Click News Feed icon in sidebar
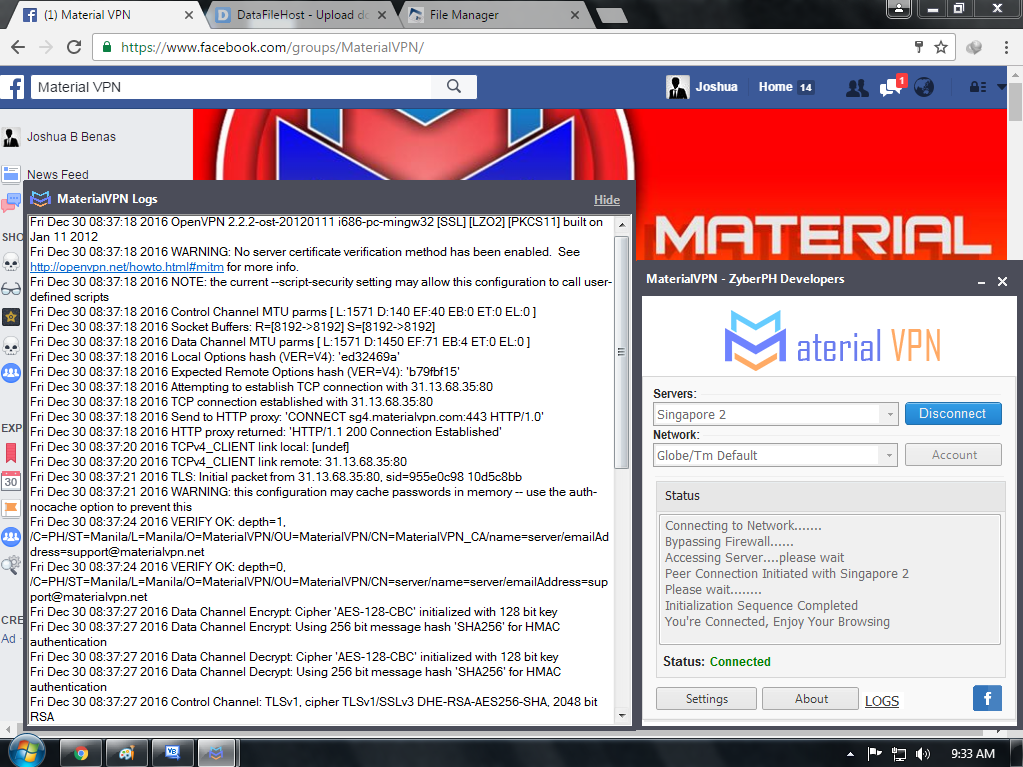The image size is (1023, 767). [x=10, y=174]
